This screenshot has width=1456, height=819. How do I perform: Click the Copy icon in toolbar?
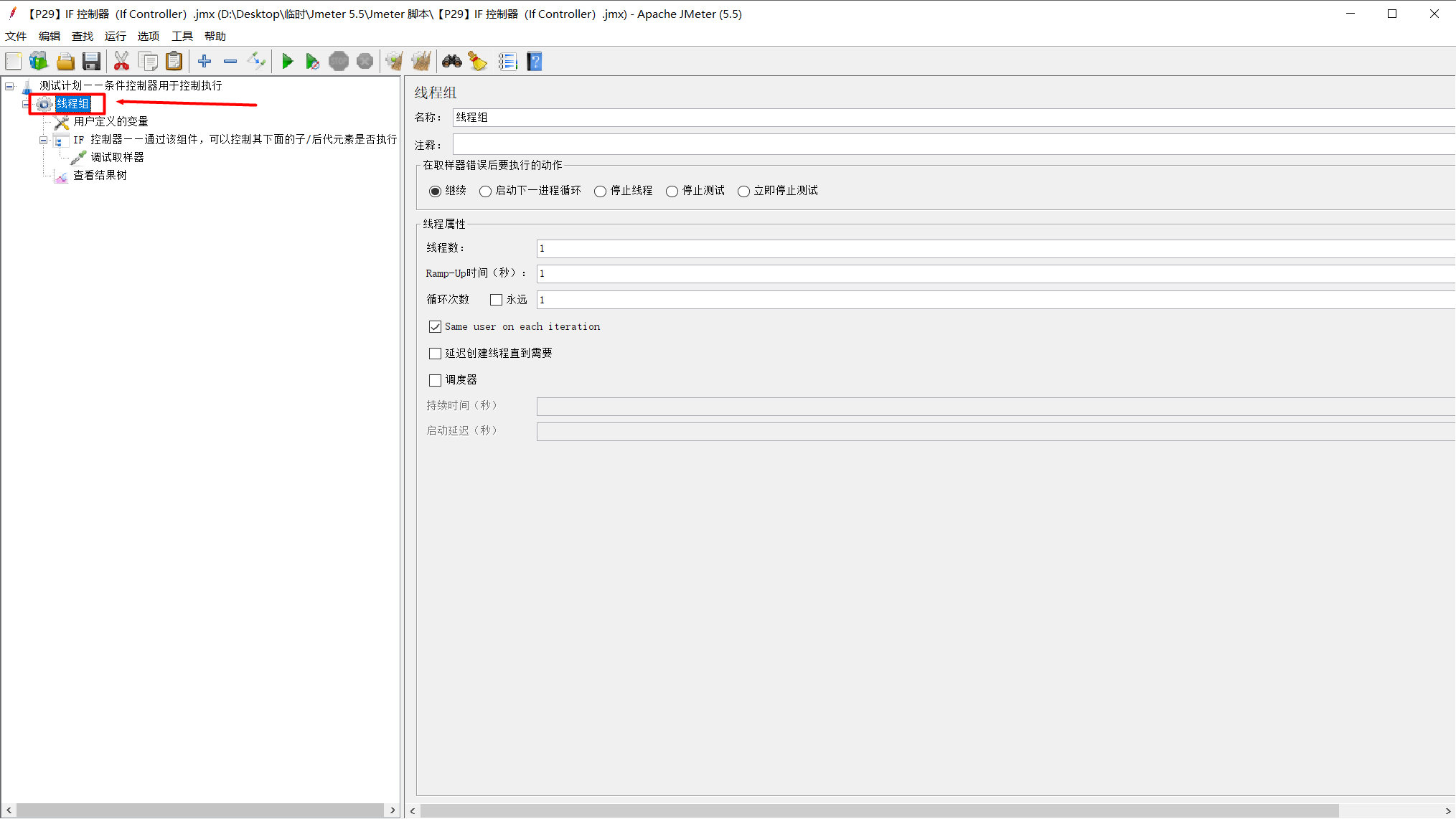(148, 62)
